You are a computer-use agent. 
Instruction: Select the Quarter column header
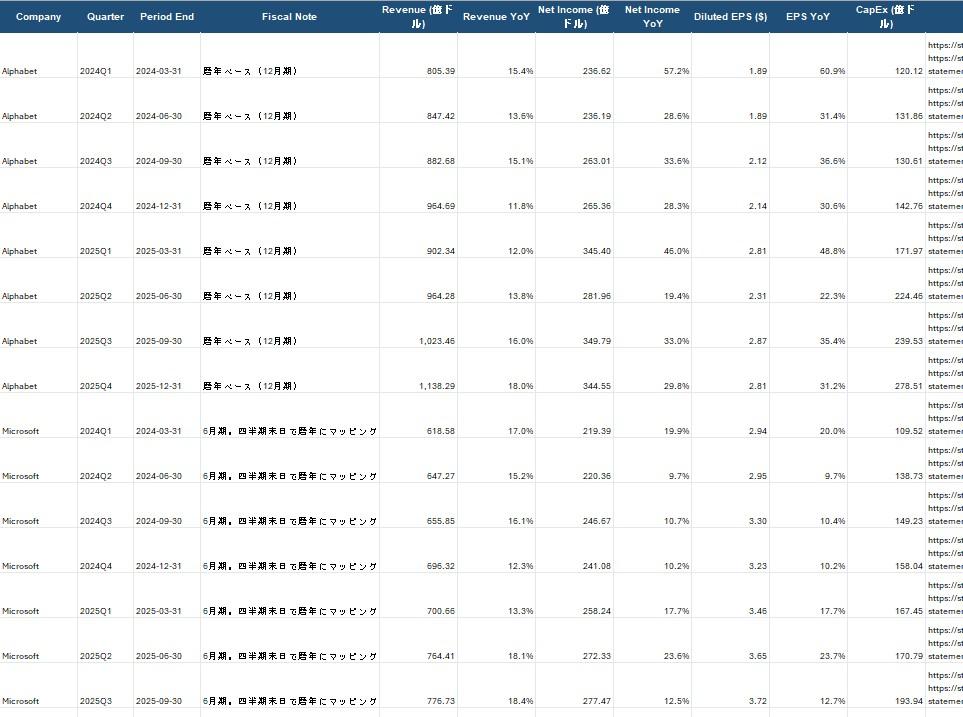tap(106, 17)
